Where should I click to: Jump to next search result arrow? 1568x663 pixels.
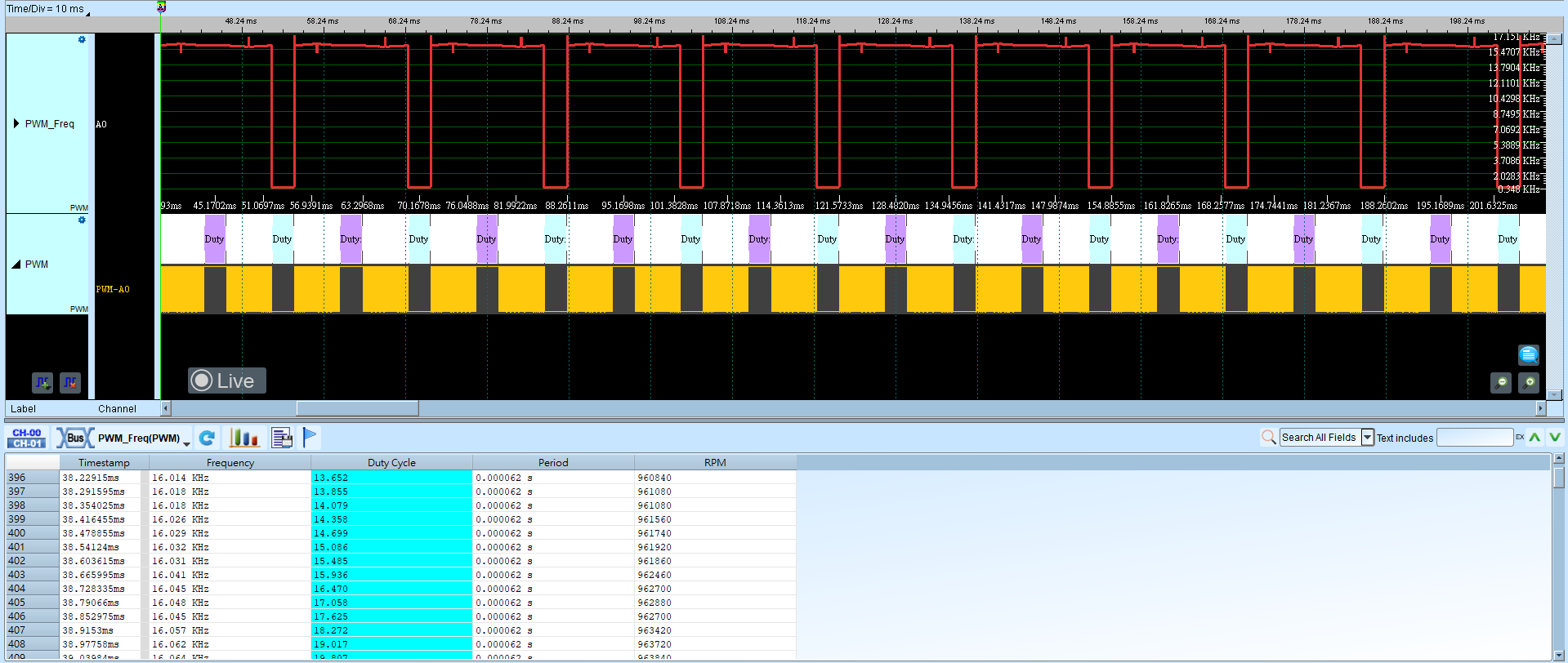tap(1555, 438)
